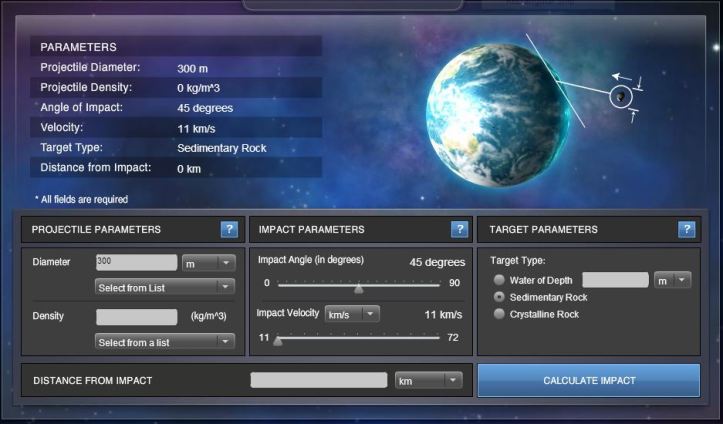The height and width of the screenshot is (424, 723).
Task: Click the Distance from Impact text field
Action: 318,381
